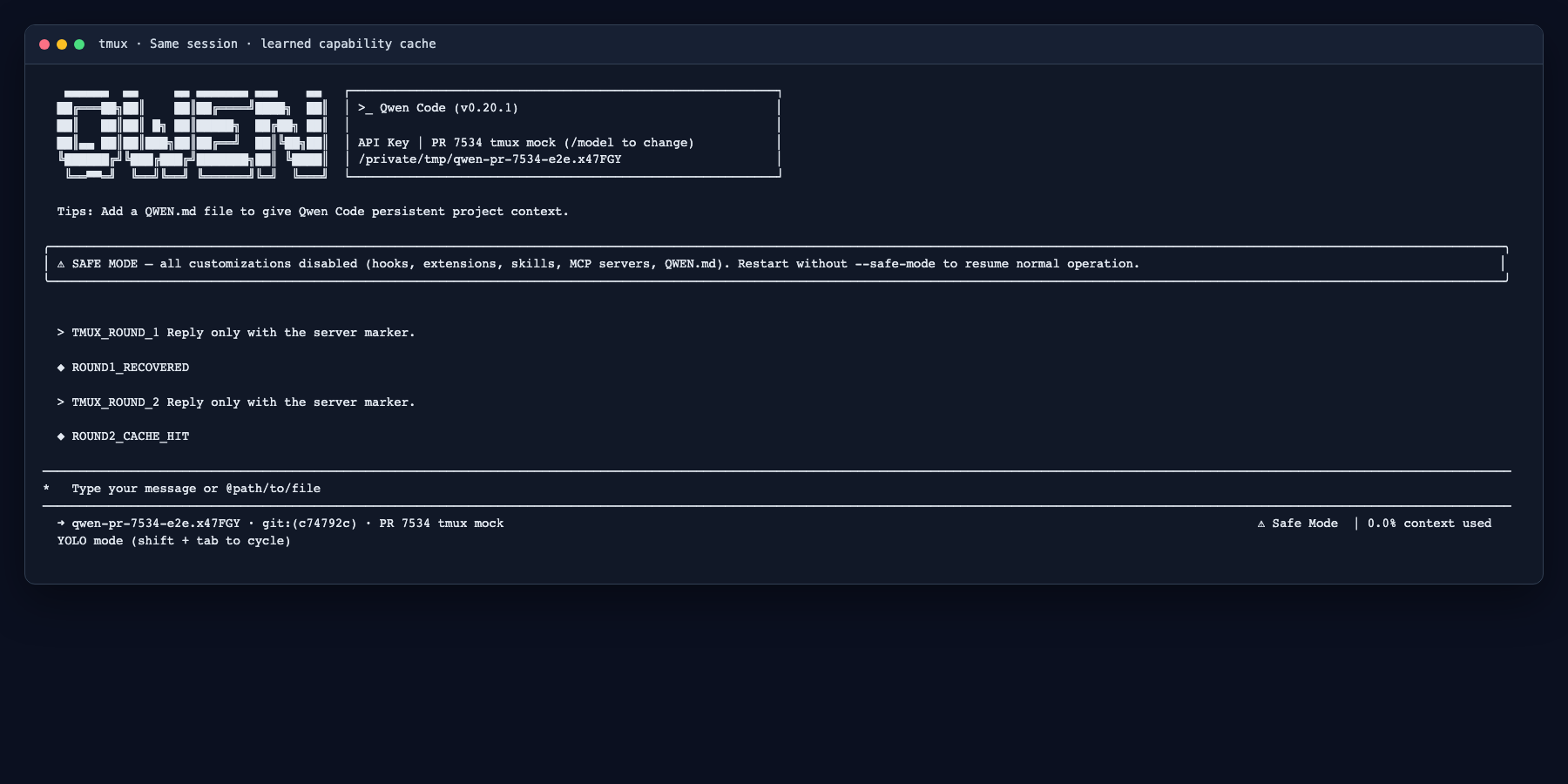This screenshot has width=1568, height=784.
Task: Click the "0.0% context used" indicator
Action: (x=1429, y=524)
